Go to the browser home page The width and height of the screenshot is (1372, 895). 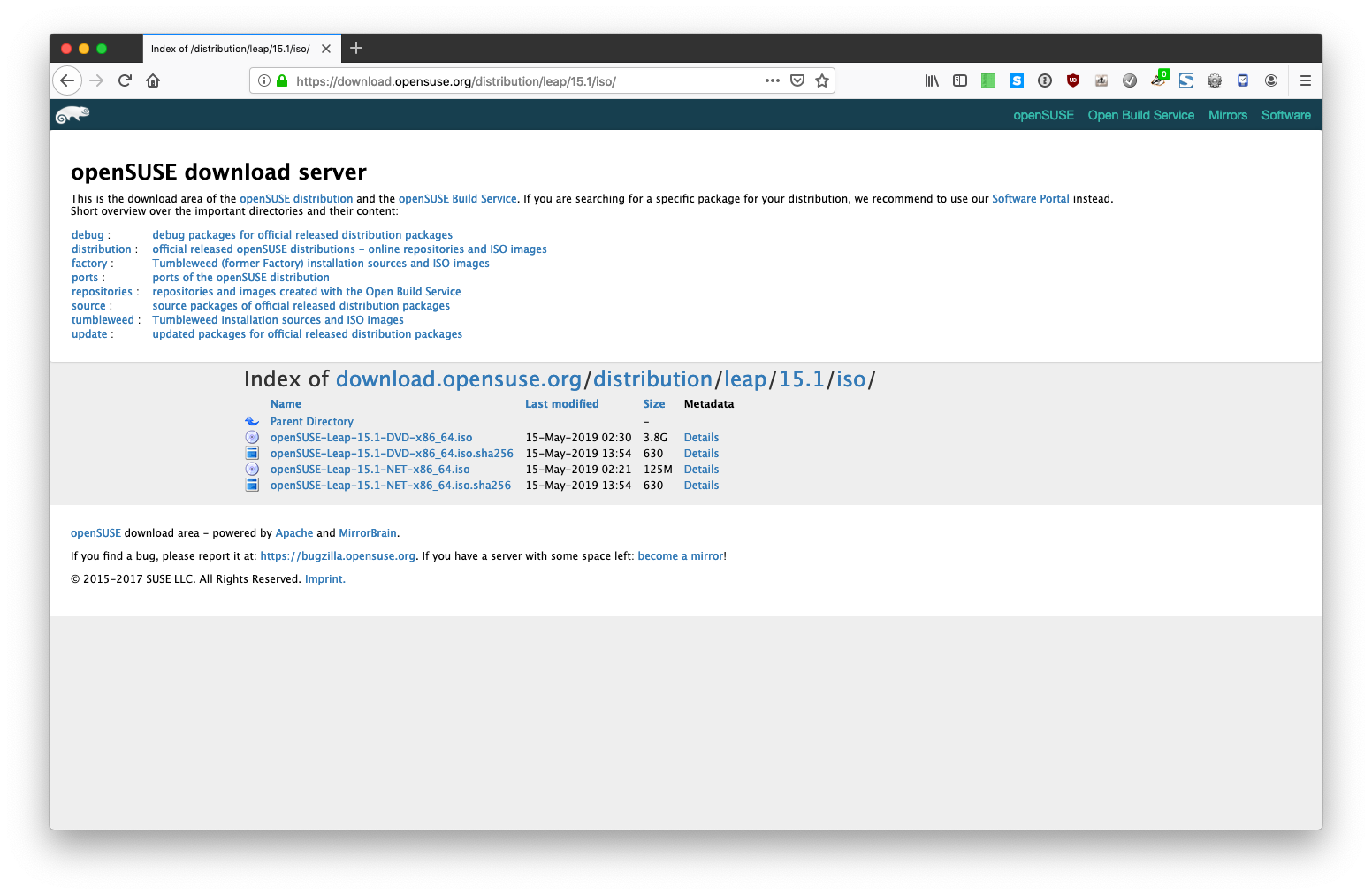click(153, 80)
